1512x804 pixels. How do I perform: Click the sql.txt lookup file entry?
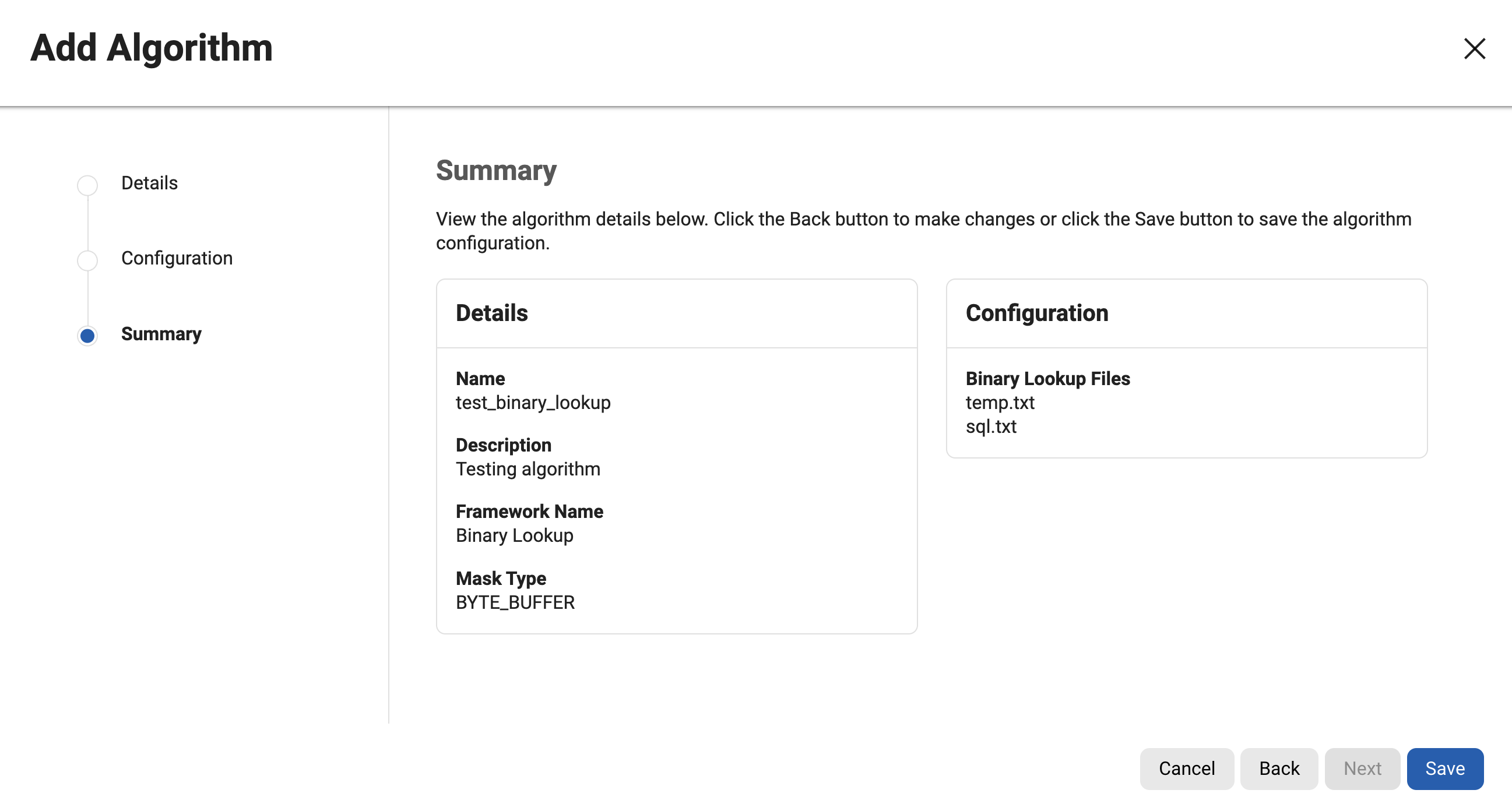(x=991, y=426)
